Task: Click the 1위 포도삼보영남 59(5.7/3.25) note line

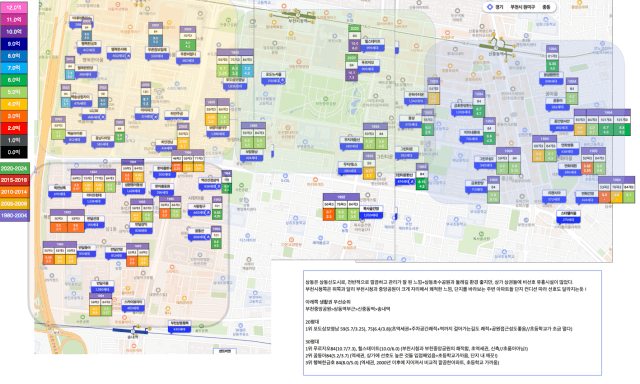Action: click(439, 329)
